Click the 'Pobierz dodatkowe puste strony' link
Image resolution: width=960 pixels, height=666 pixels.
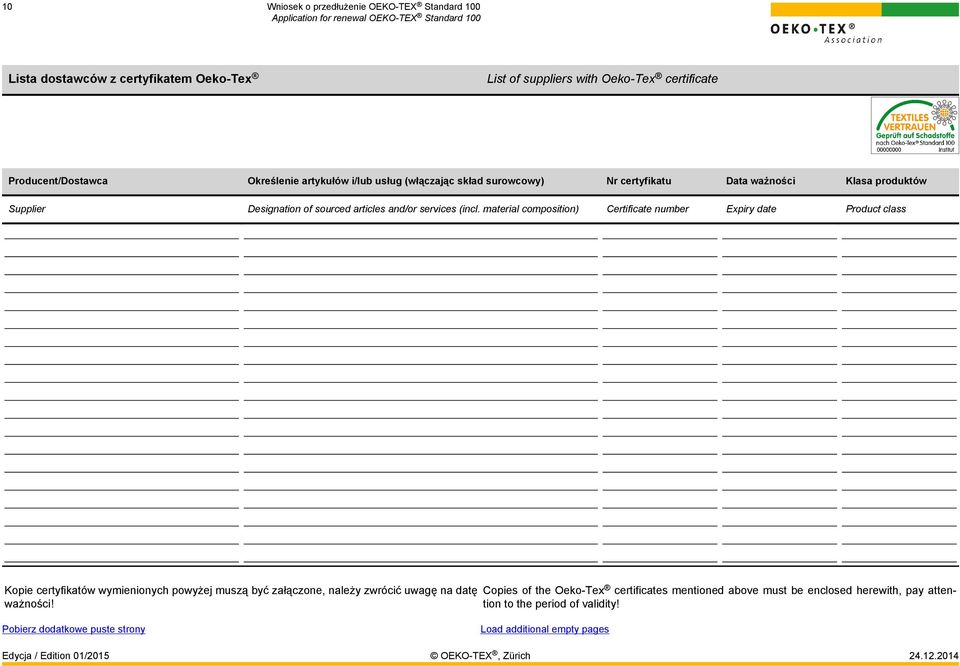pos(74,629)
